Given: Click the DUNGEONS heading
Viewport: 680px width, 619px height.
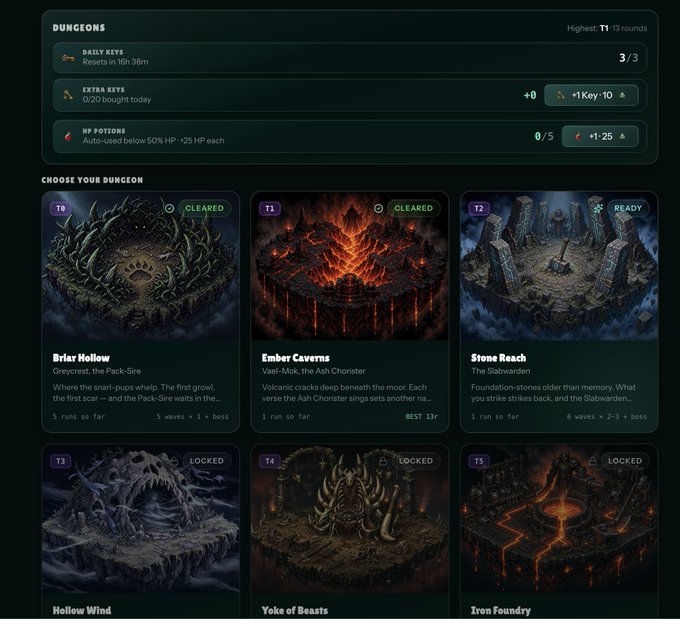Looking at the screenshot, I should pos(79,28).
